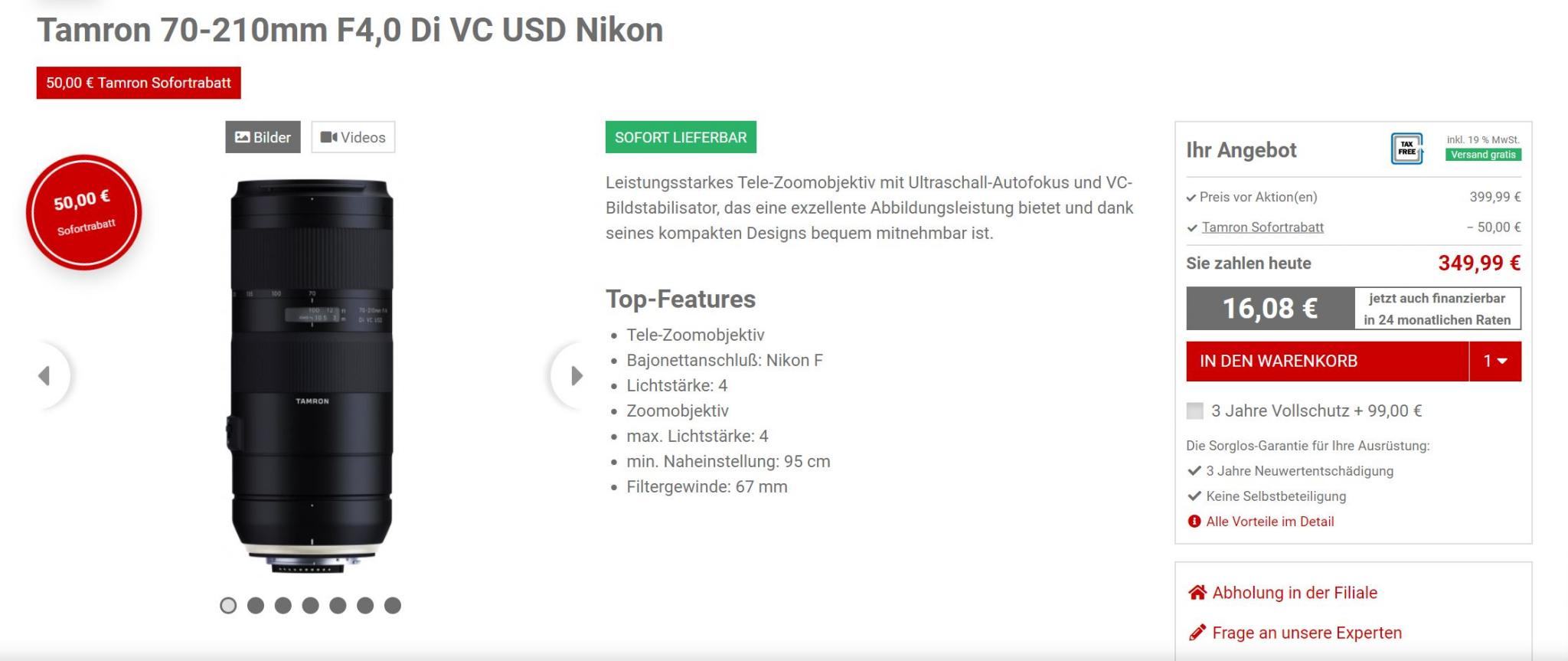The image size is (1568, 661).
Task: Click the 16,08 € financing rate box
Action: (x=1270, y=309)
